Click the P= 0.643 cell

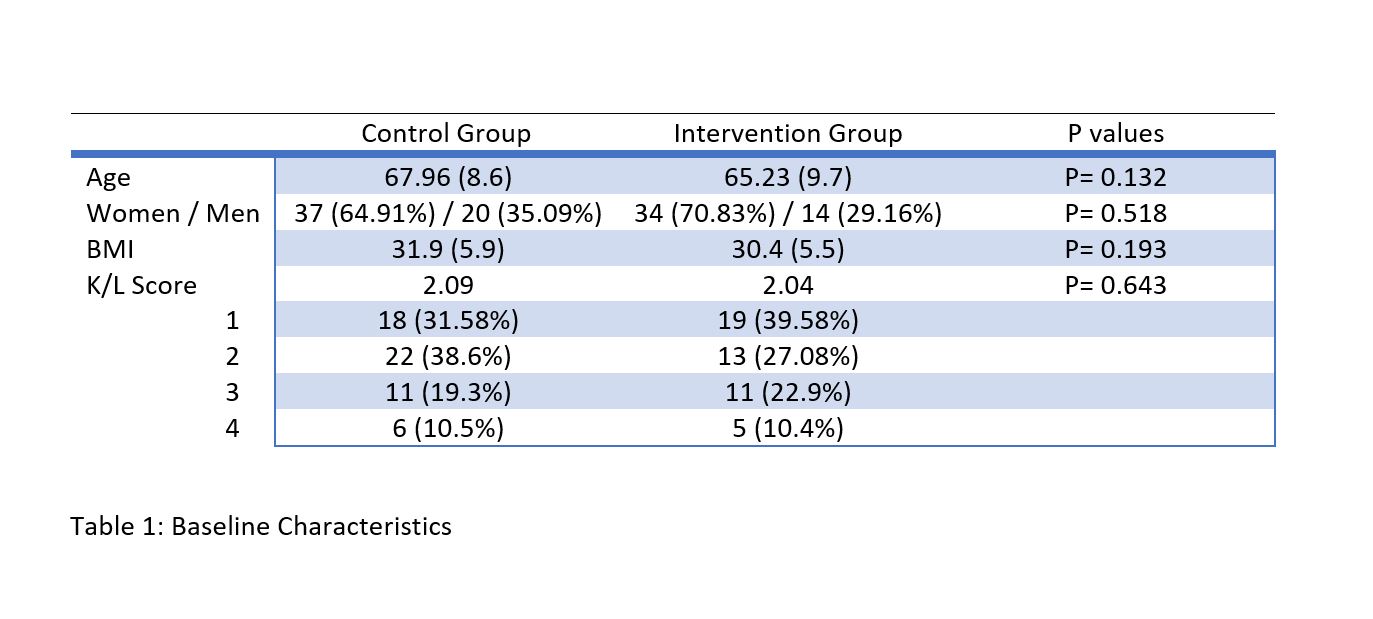[x=1116, y=286]
